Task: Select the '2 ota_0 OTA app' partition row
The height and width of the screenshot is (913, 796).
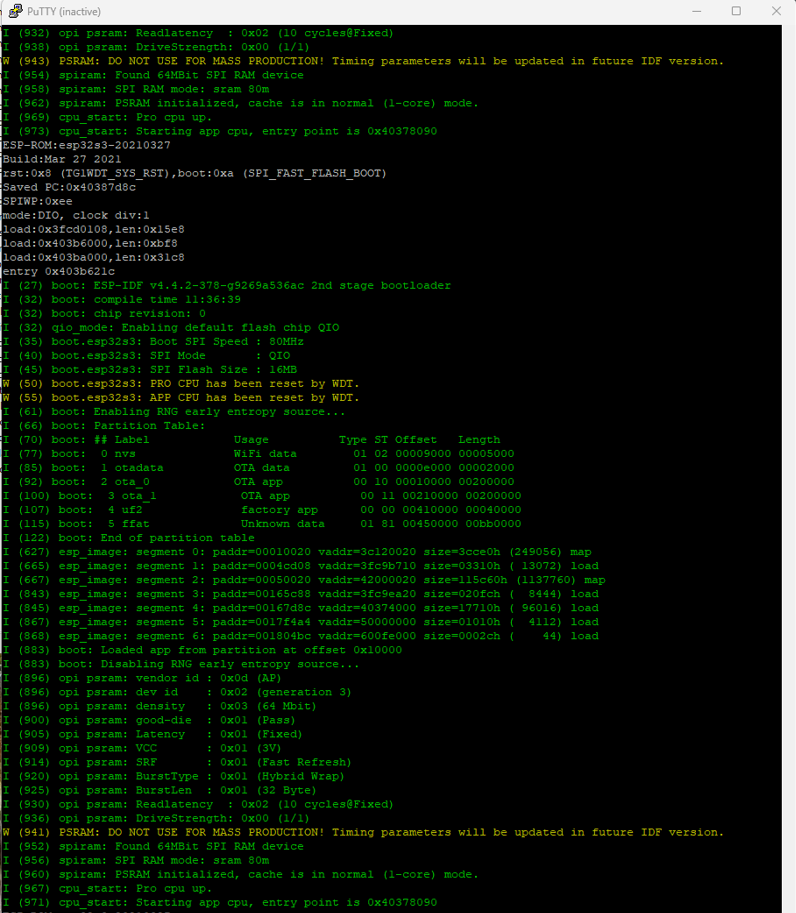Action: click(259, 482)
